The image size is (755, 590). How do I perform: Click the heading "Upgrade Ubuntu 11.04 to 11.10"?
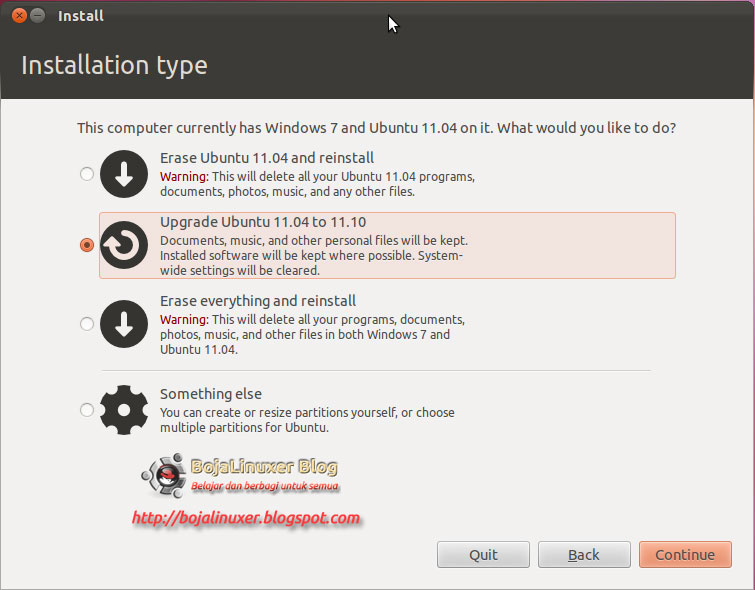[263, 222]
